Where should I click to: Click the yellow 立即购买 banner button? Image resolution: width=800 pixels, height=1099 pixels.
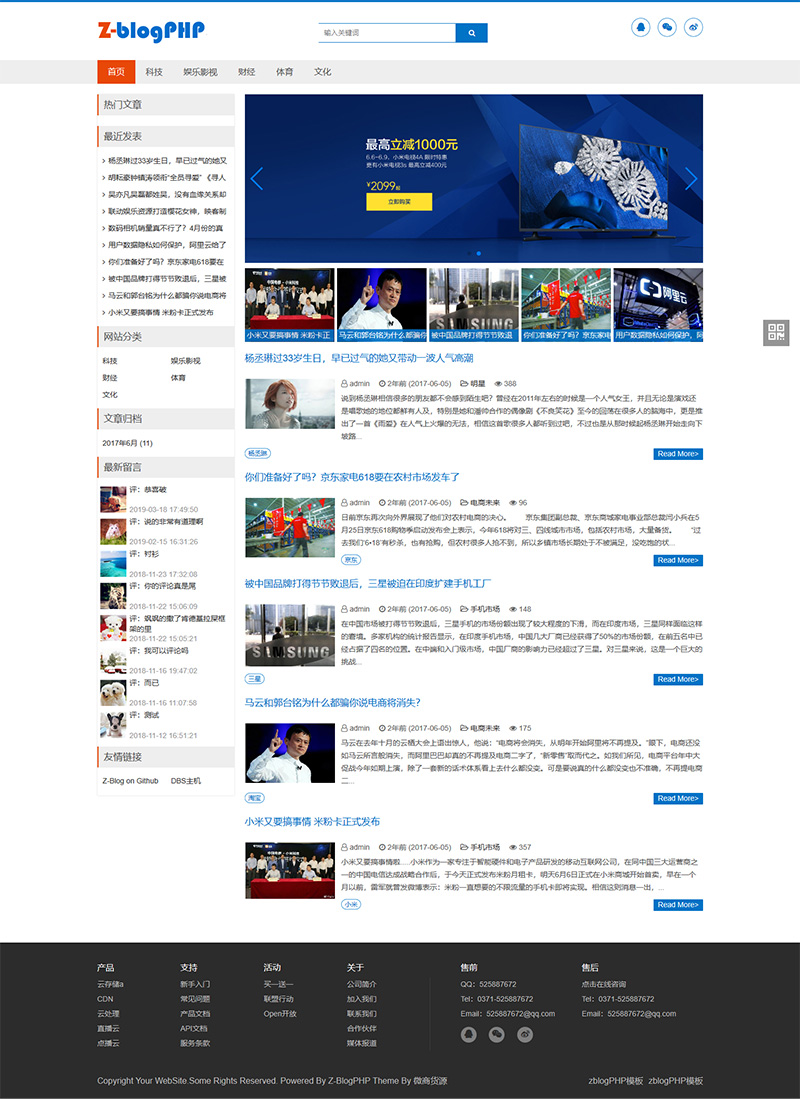click(x=399, y=202)
